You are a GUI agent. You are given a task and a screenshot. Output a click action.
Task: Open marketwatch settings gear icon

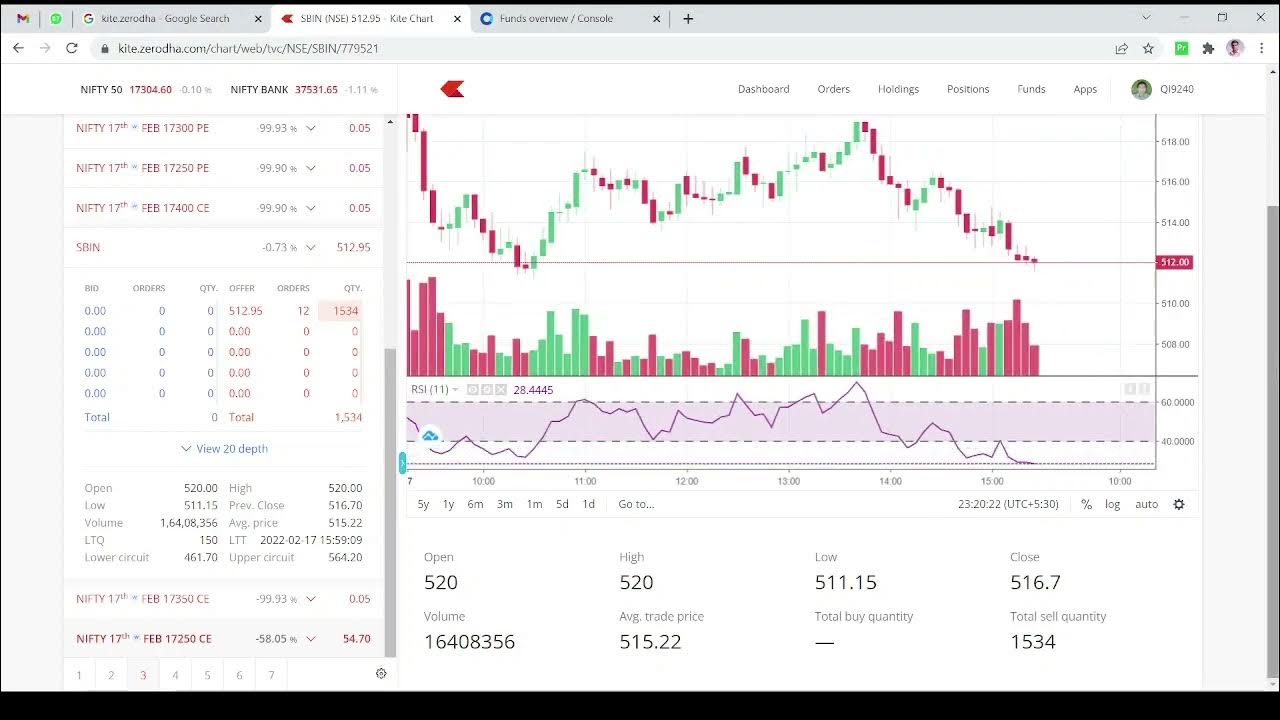[x=381, y=674]
